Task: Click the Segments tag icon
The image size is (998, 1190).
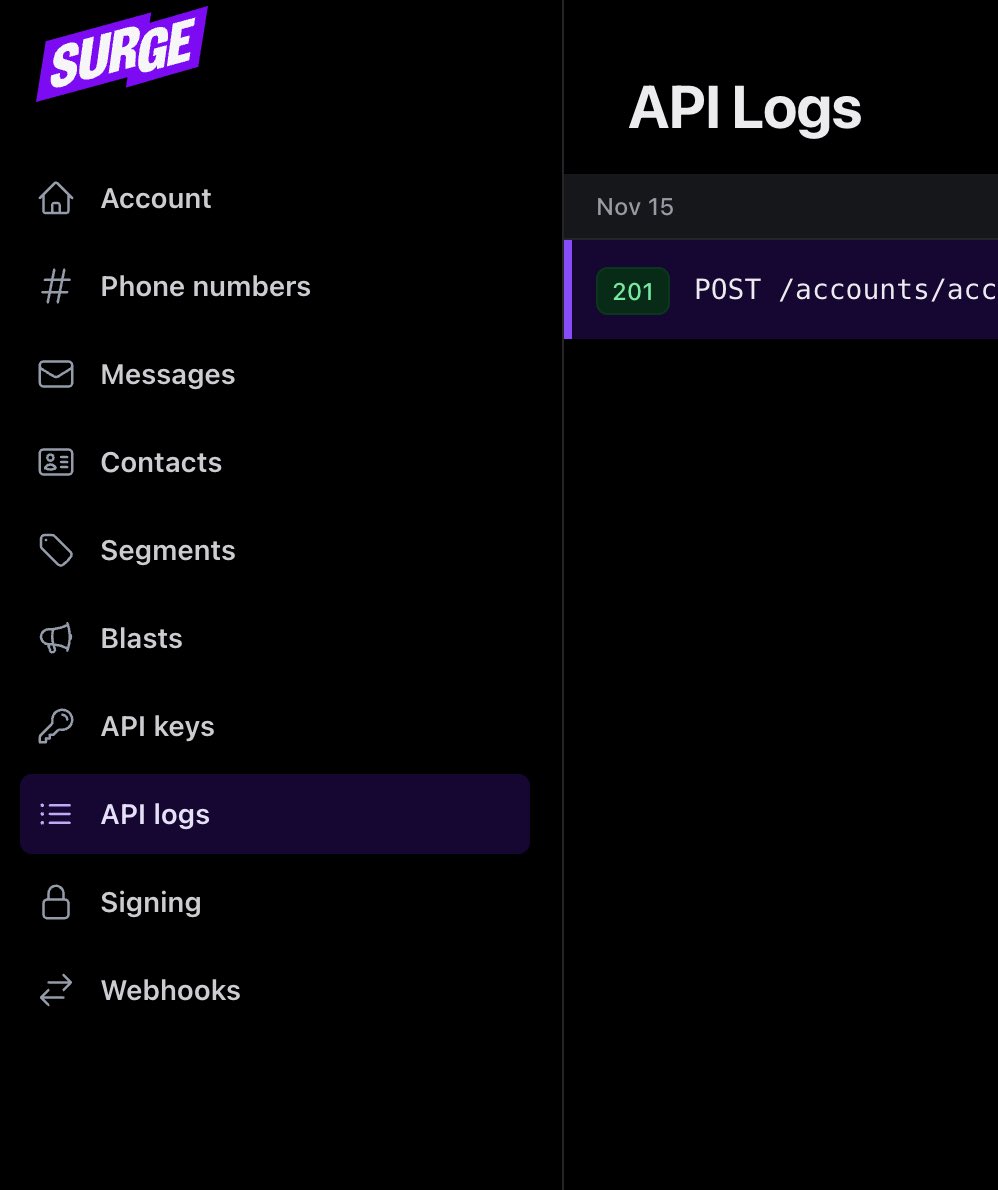Action: (x=56, y=550)
